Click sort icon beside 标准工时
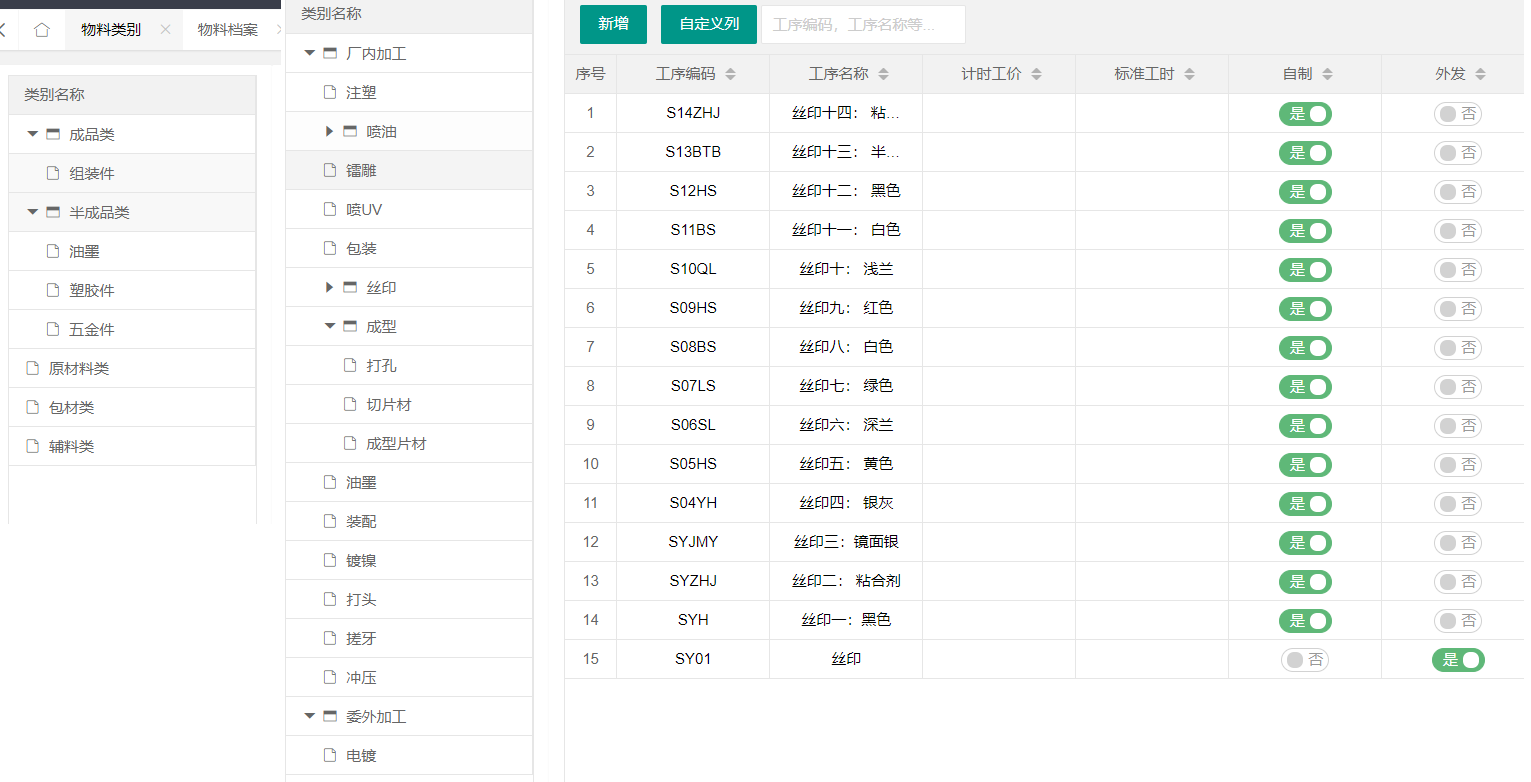The width and height of the screenshot is (1531, 782). (x=1189, y=74)
